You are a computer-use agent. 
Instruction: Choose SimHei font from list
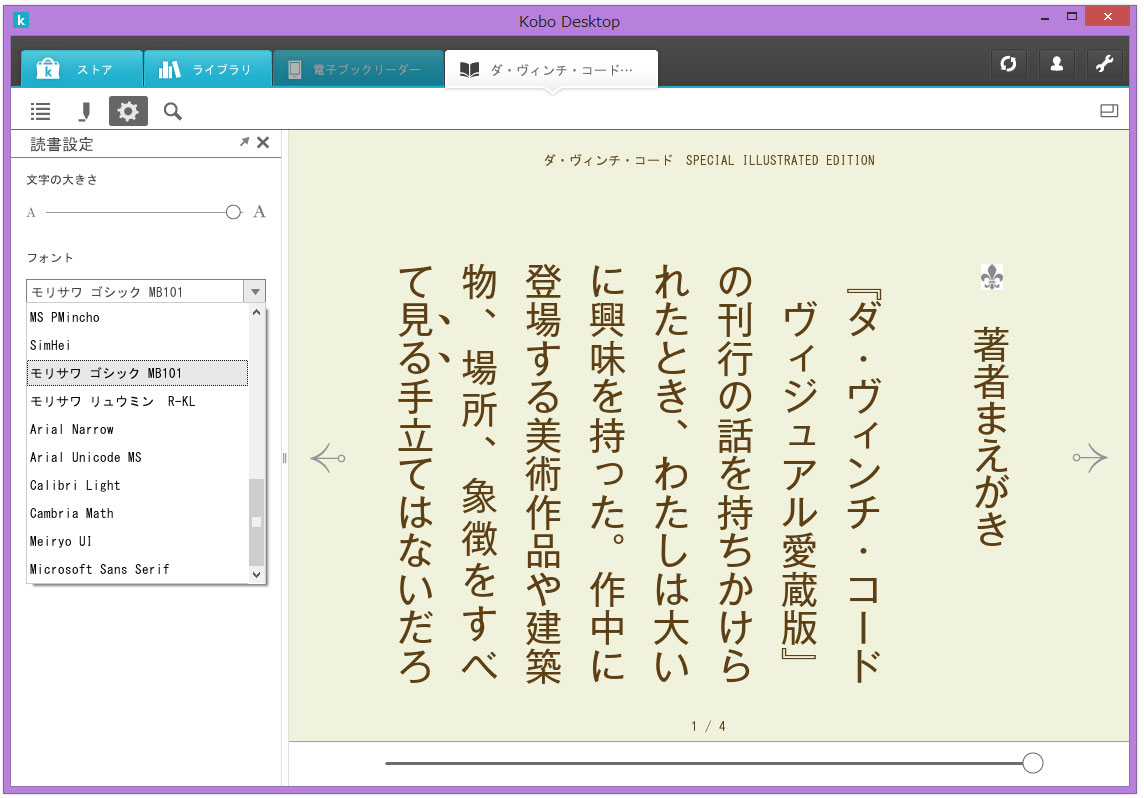coord(137,345)
